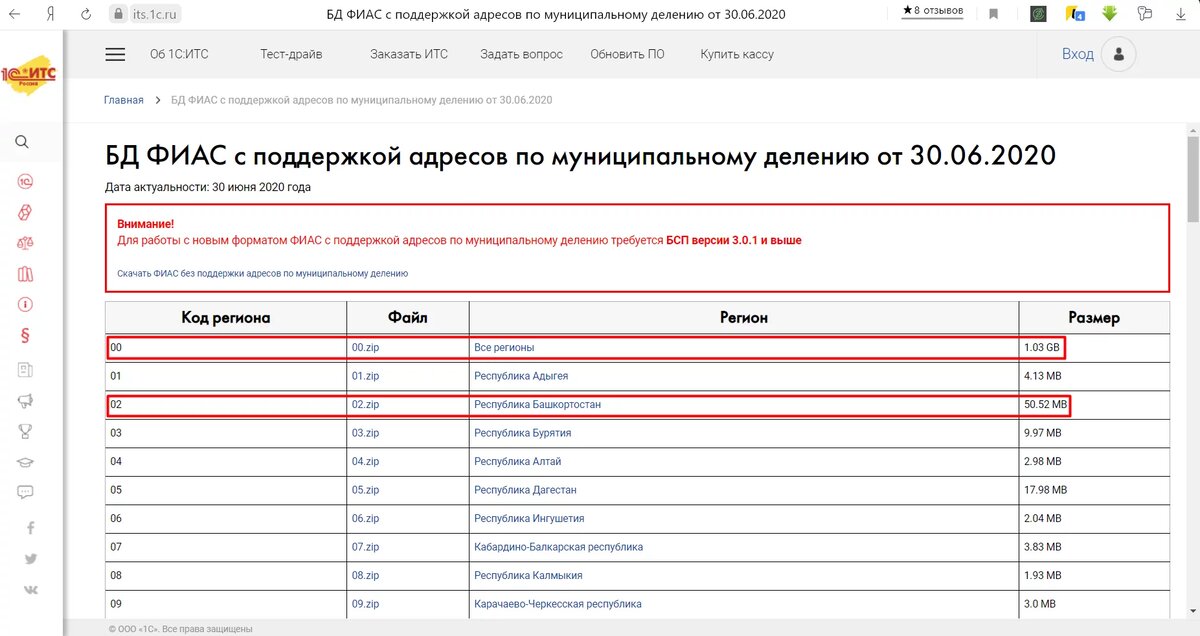The image size is (1200, 636).
Task: Click the green download arrow browser extension
Action: tap(1110, 14)
